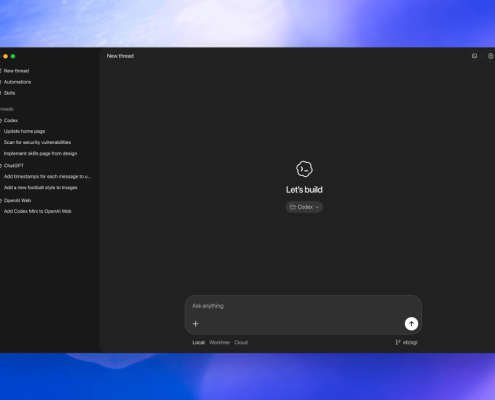This screenshot has height=400, width=495.
Task: Click the New thread title in the header
Action: pos(120,56)
